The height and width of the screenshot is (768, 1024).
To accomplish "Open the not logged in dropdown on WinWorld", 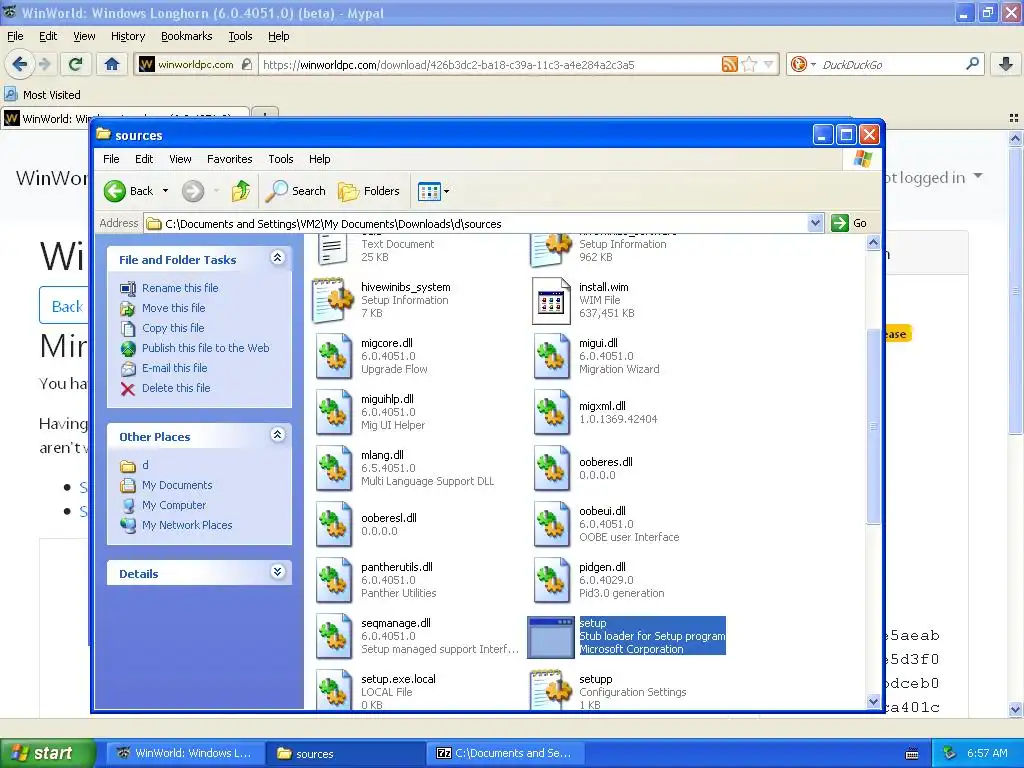I will coord(978,176).
